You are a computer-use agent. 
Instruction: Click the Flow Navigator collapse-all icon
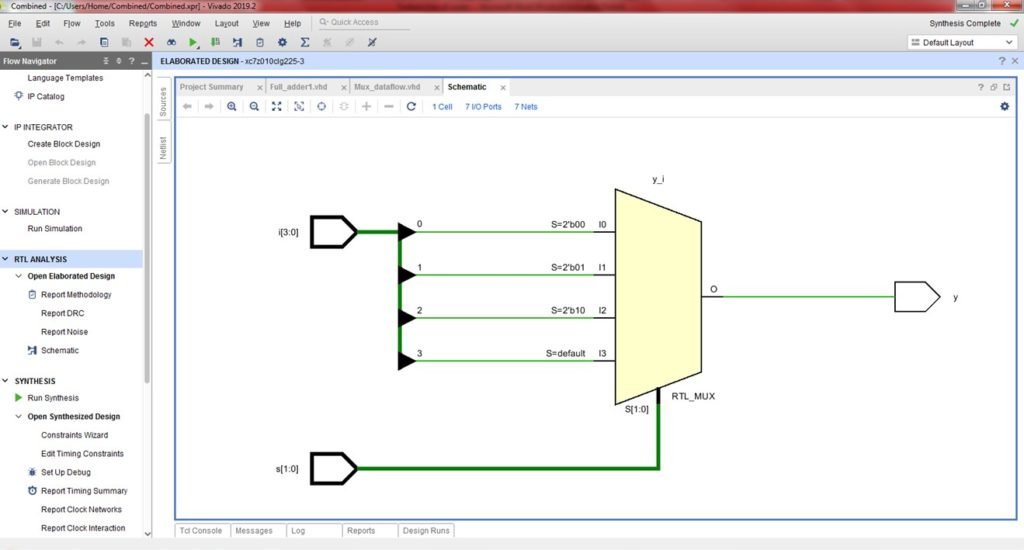coord(106,61)
